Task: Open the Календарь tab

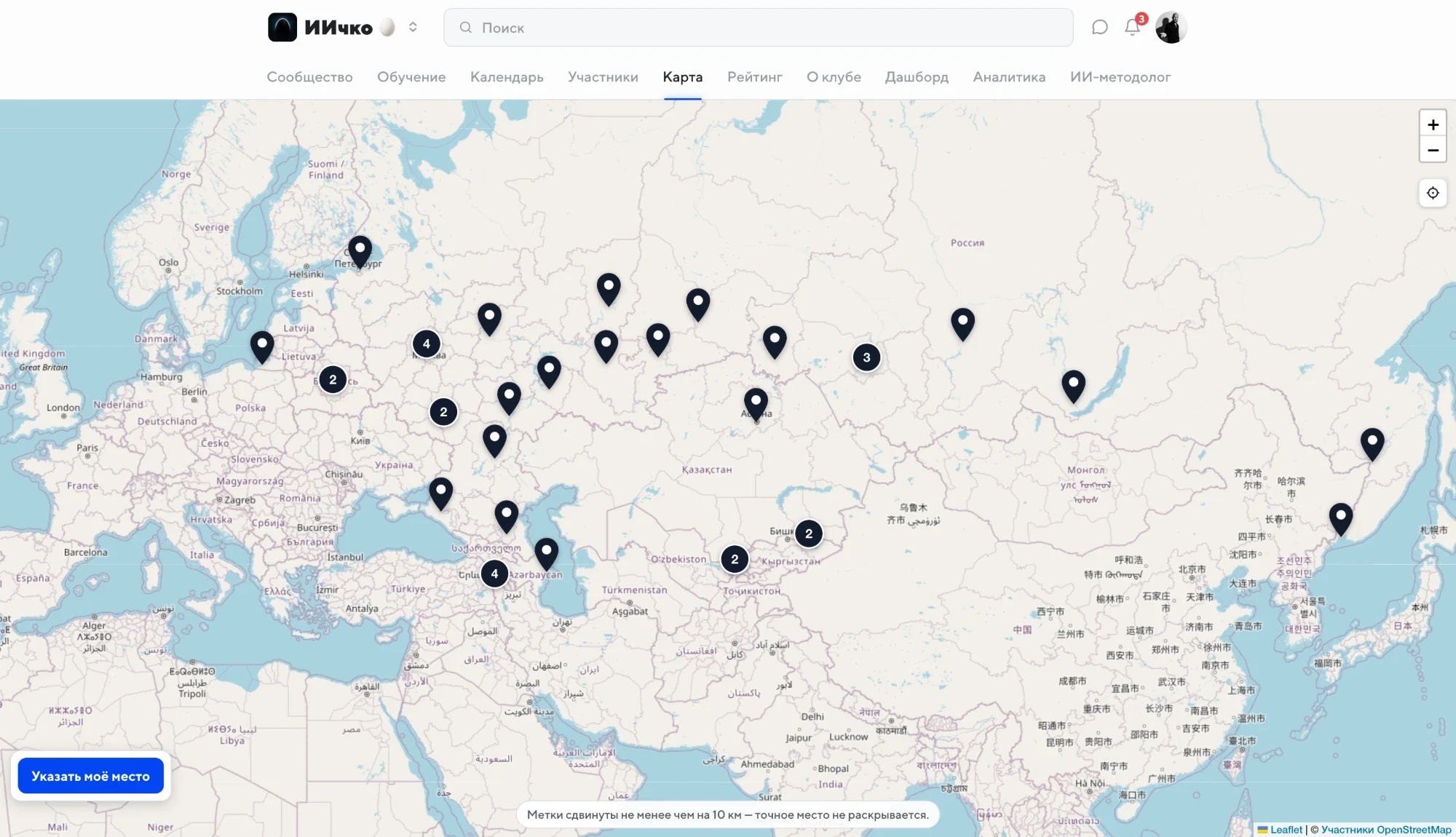Action: click(507, 77)
